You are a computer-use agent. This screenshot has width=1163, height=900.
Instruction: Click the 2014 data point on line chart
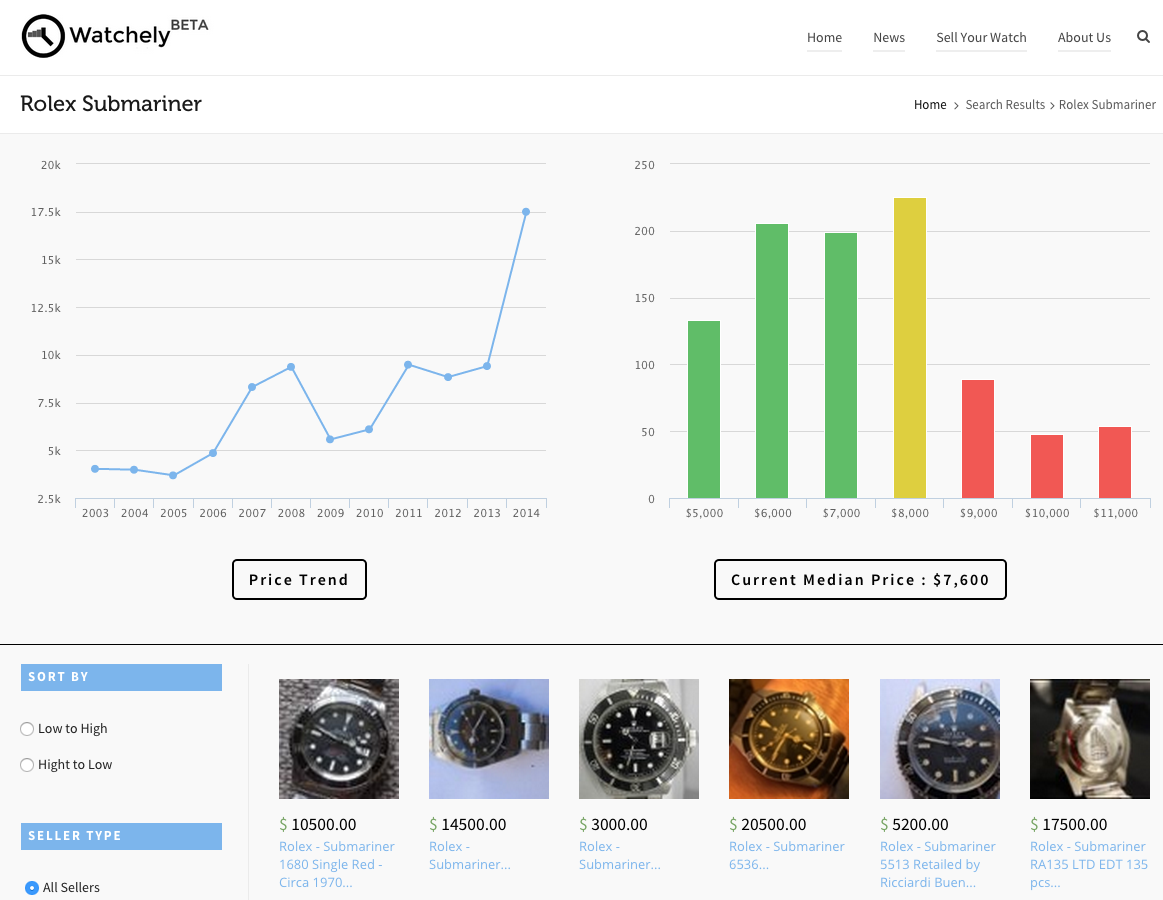tap(526, 212)
